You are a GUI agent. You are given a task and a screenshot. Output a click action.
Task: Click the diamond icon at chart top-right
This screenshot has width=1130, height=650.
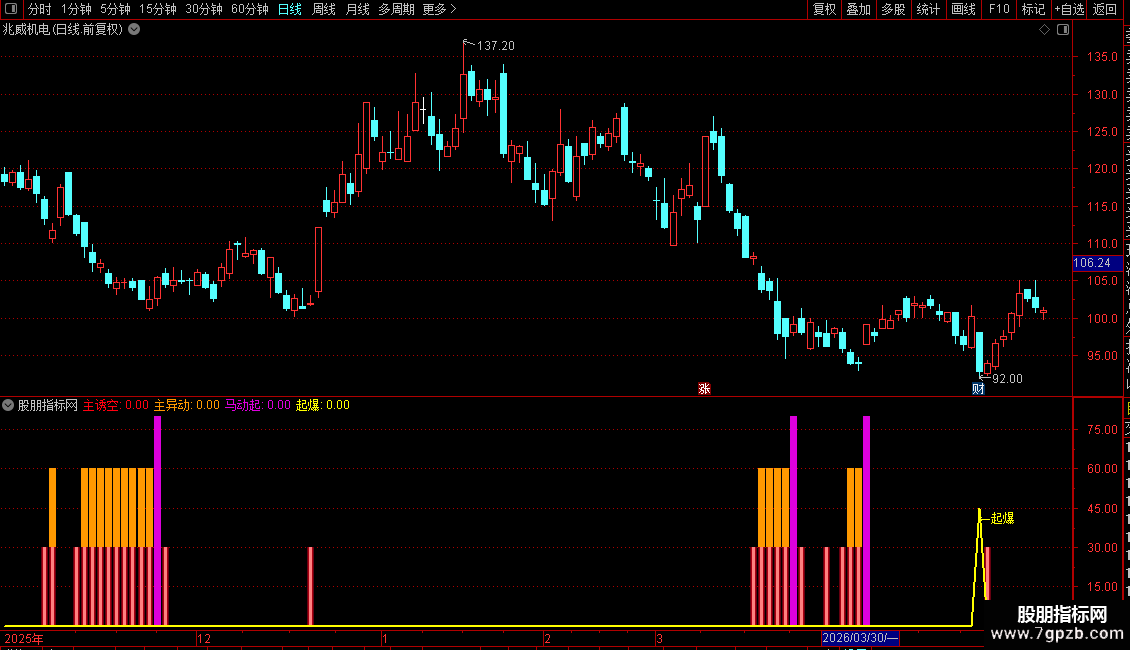click(1044, 30)
